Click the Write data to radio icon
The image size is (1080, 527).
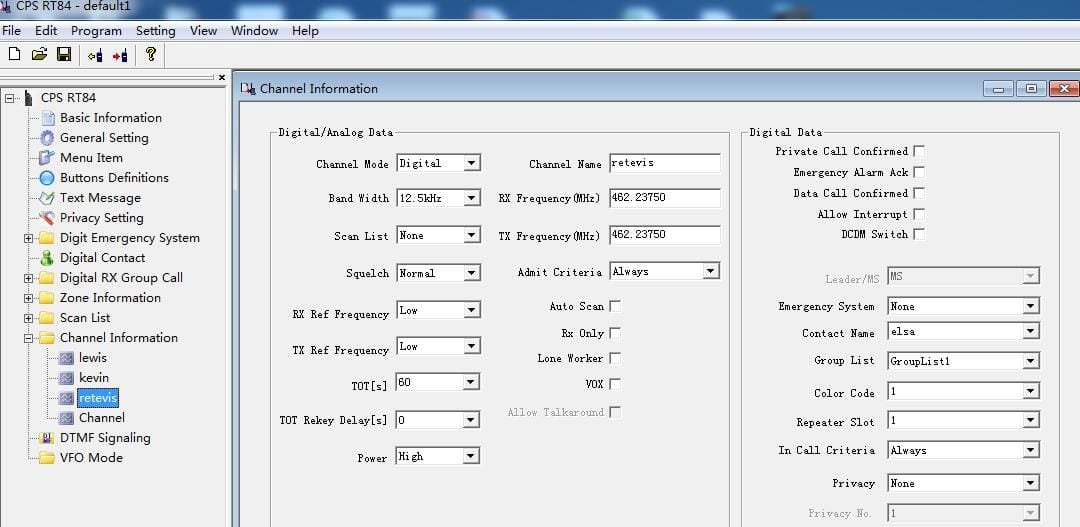pos(120,55)
